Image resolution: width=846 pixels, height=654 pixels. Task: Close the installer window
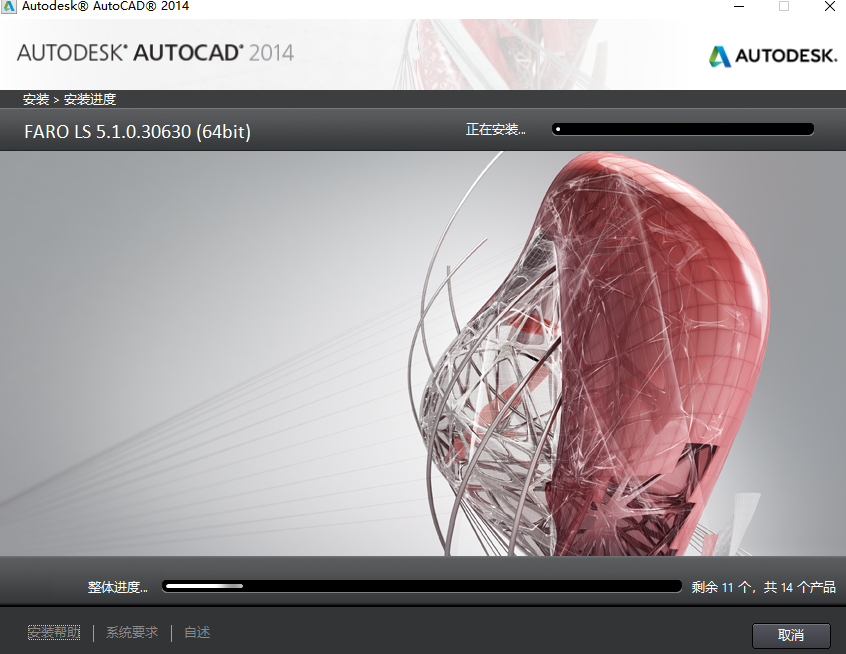click(829, 7)
